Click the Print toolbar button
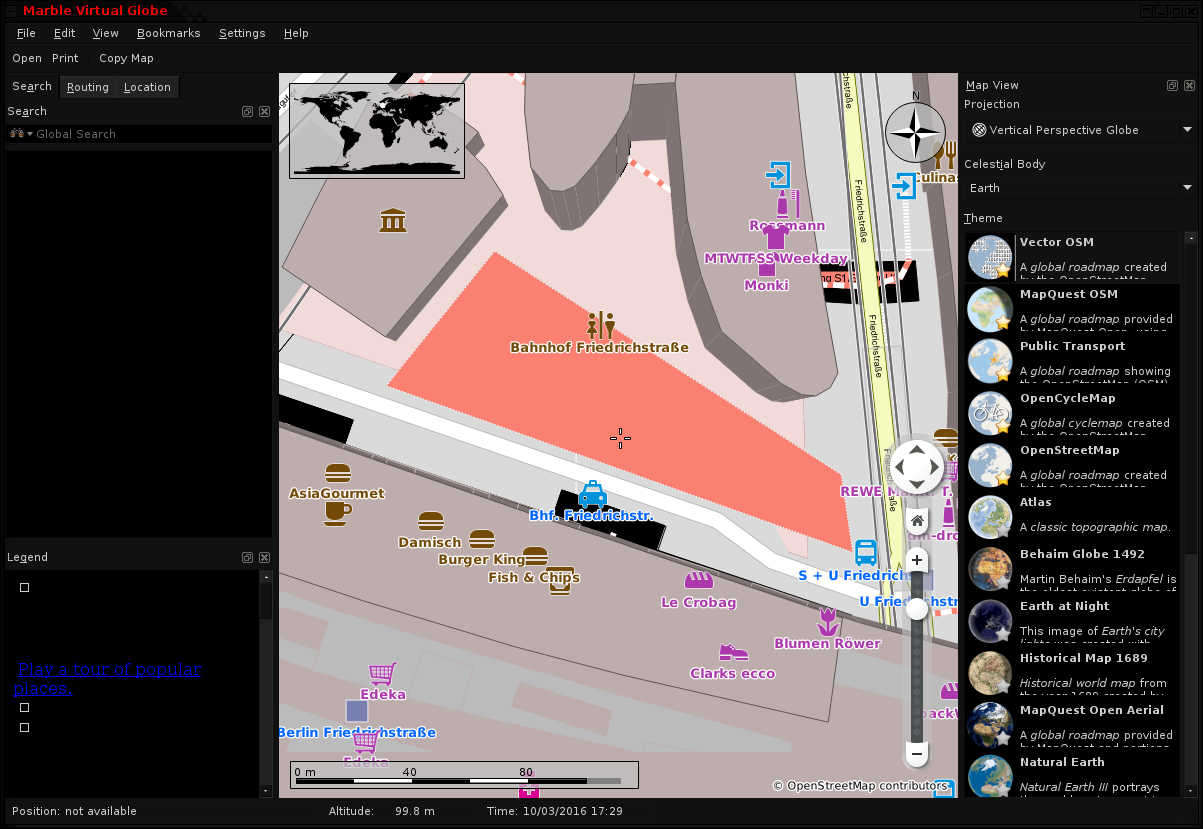Screen dimensions: 1203x829 coord(65,58)
